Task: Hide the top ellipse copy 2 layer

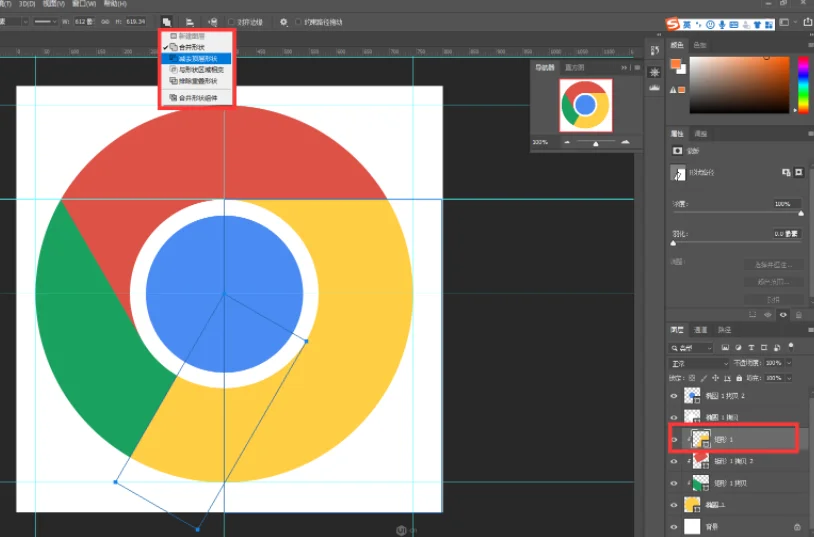Action: click(674, 396)
